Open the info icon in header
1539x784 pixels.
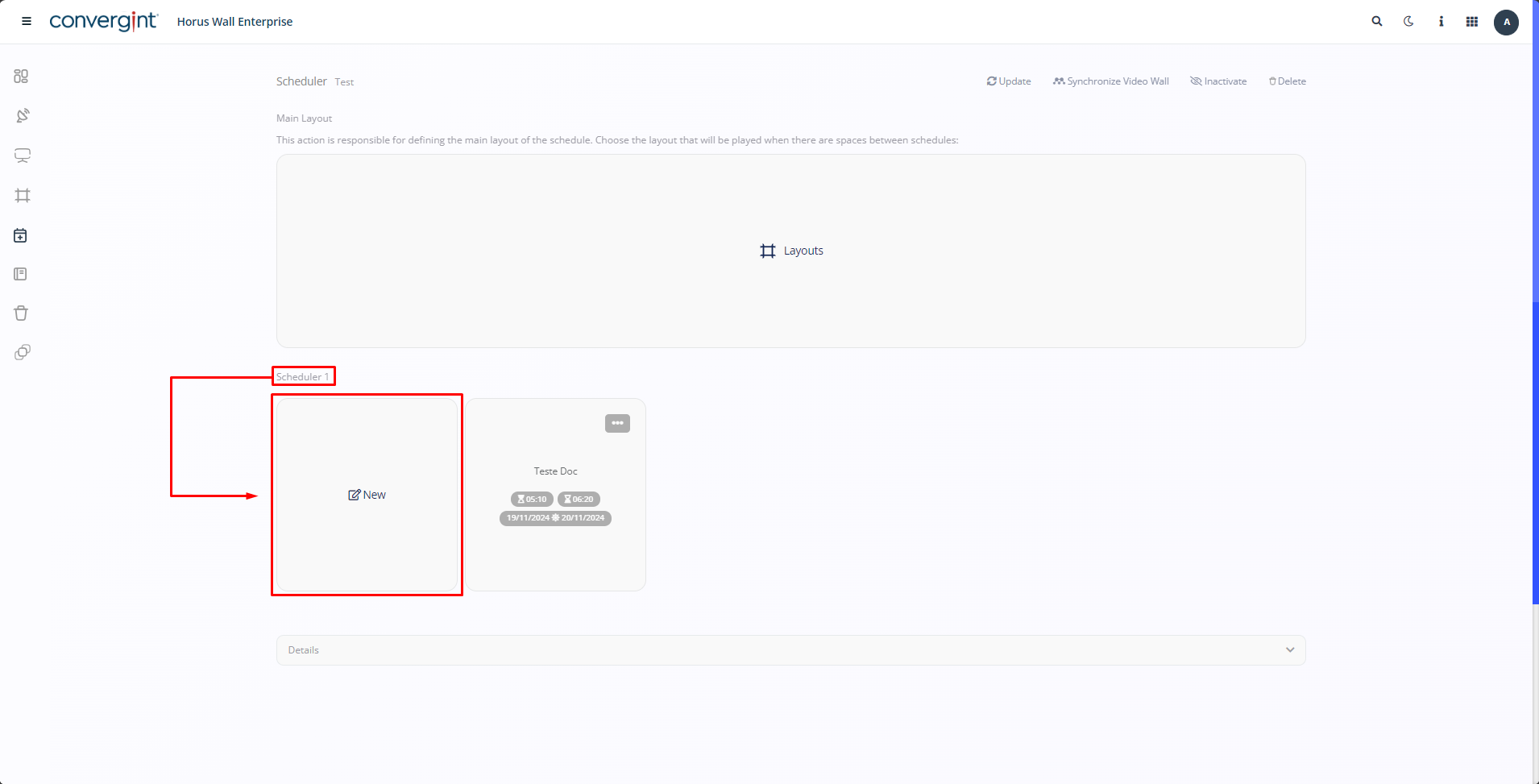[1441, 22]
